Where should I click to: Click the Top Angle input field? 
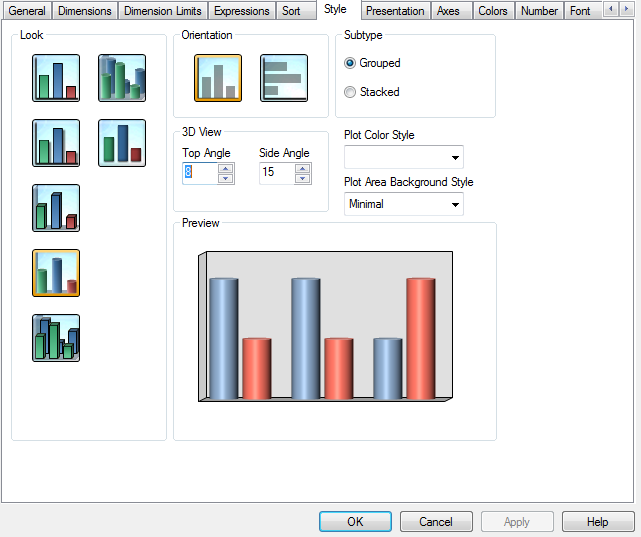click(x=200, y=173)
